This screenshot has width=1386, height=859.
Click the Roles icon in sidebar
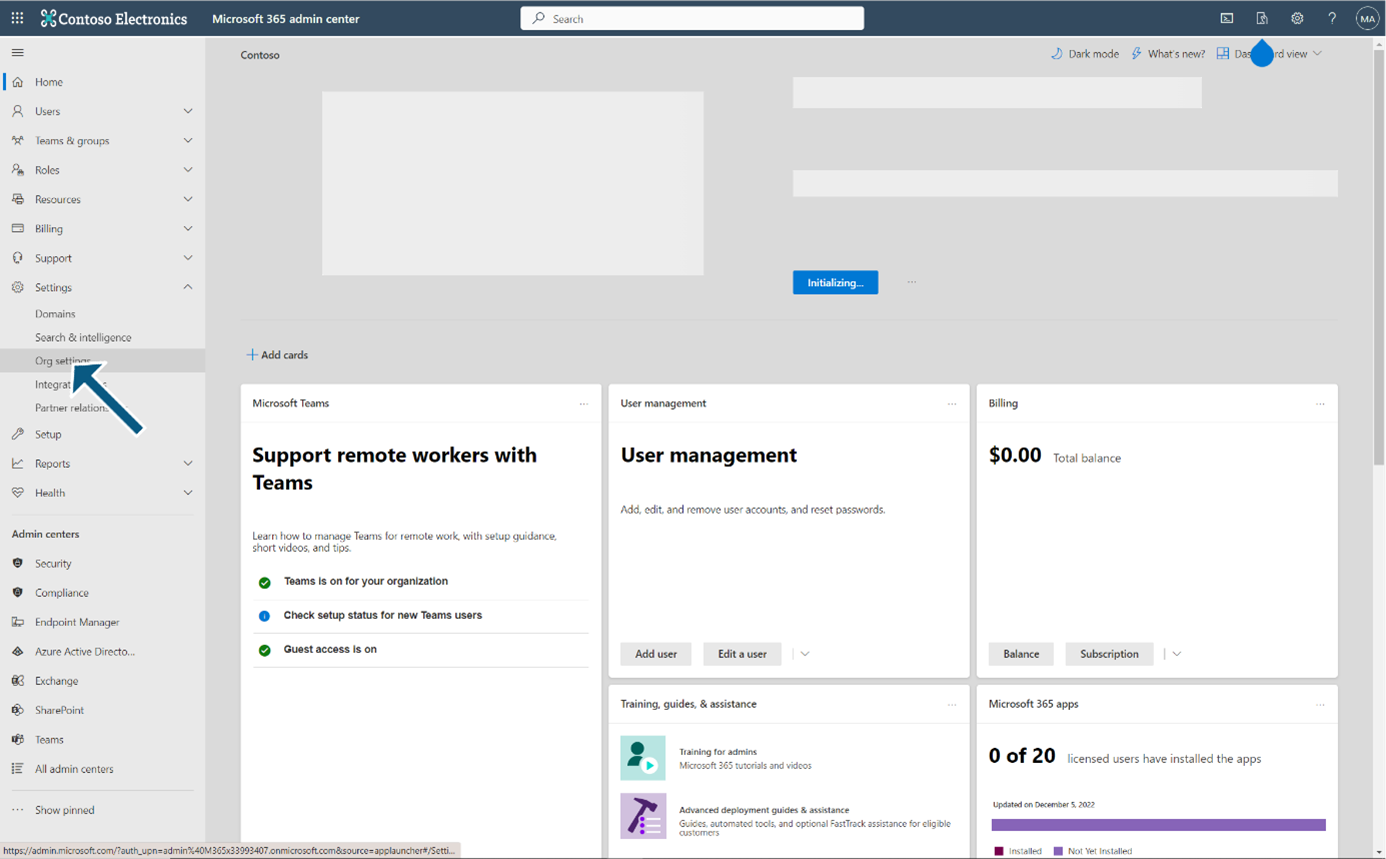pos(17,170)
